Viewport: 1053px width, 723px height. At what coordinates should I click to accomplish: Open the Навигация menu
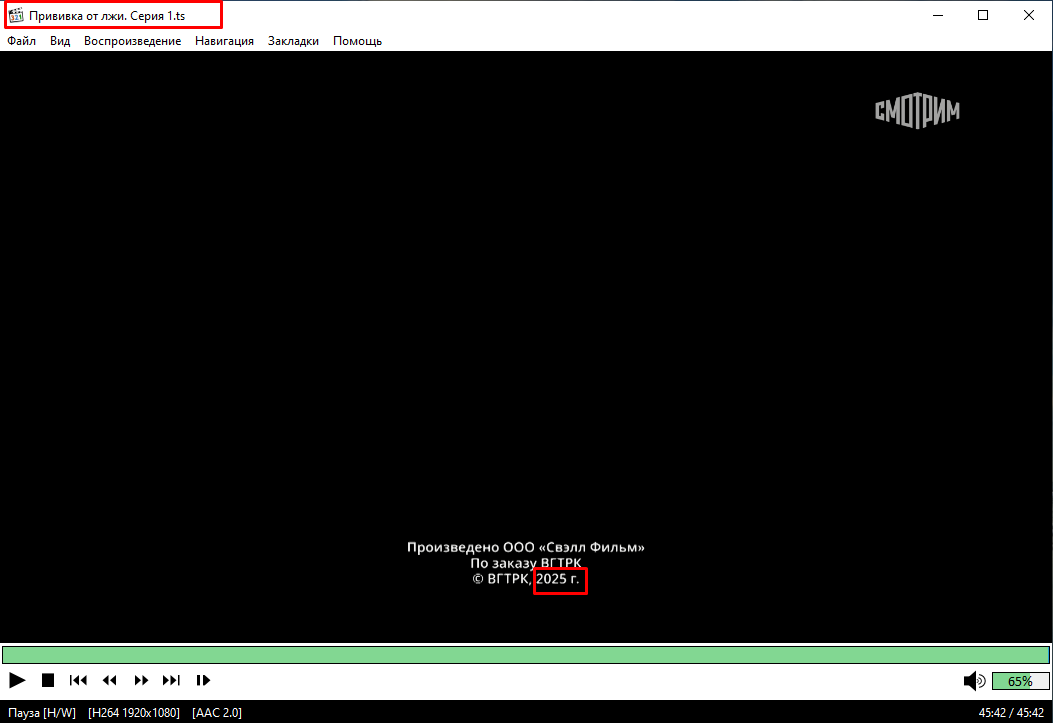tap(224, 41)
